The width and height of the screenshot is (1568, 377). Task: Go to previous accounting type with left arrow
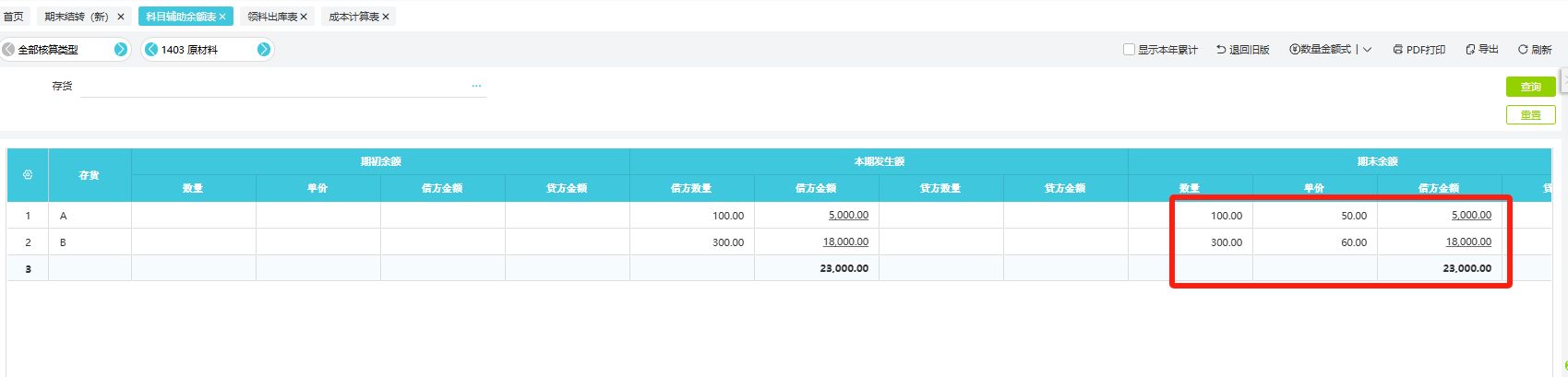click(x=8, y=50)
